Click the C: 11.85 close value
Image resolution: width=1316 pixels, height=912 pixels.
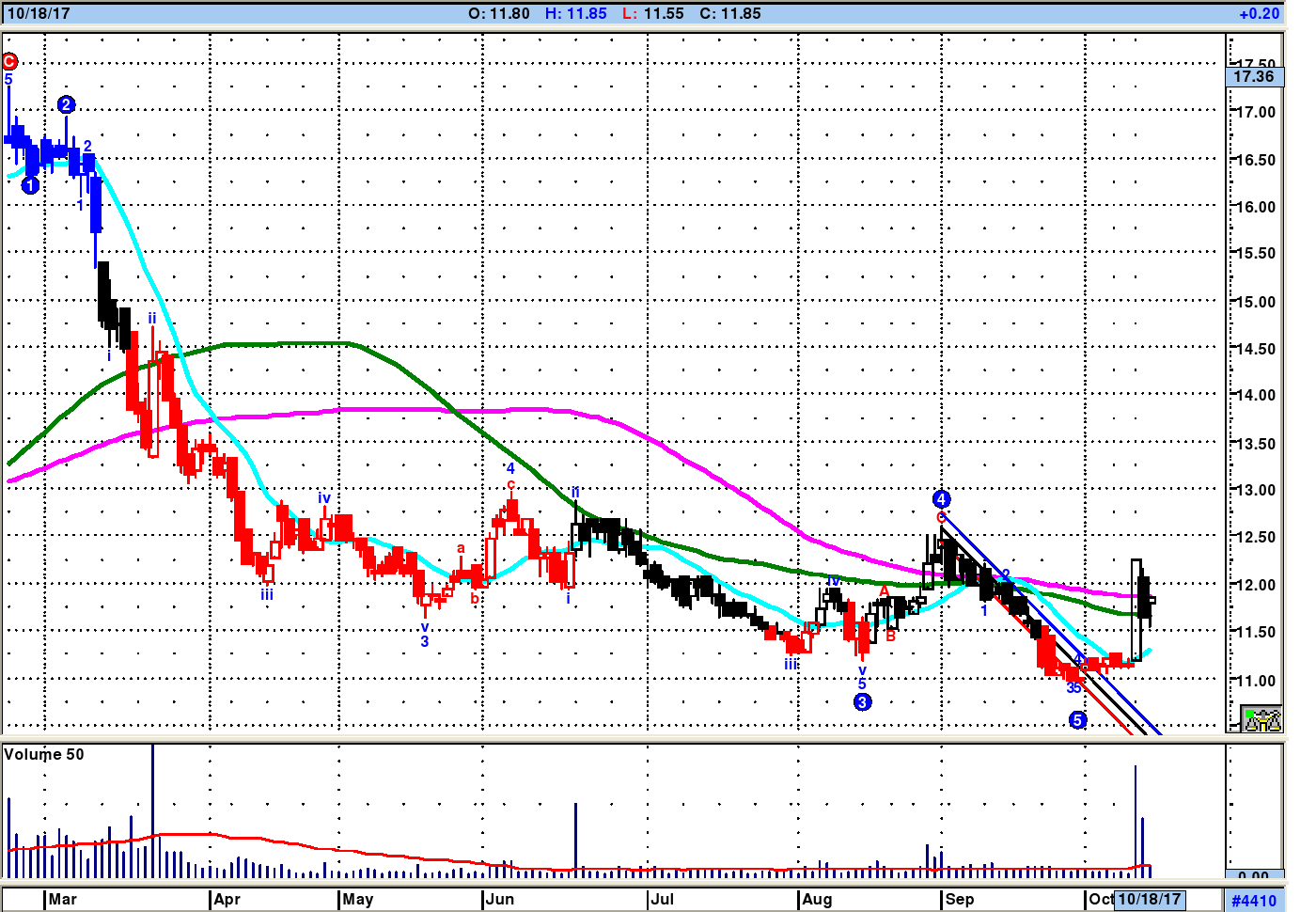(x=730, y=13)
